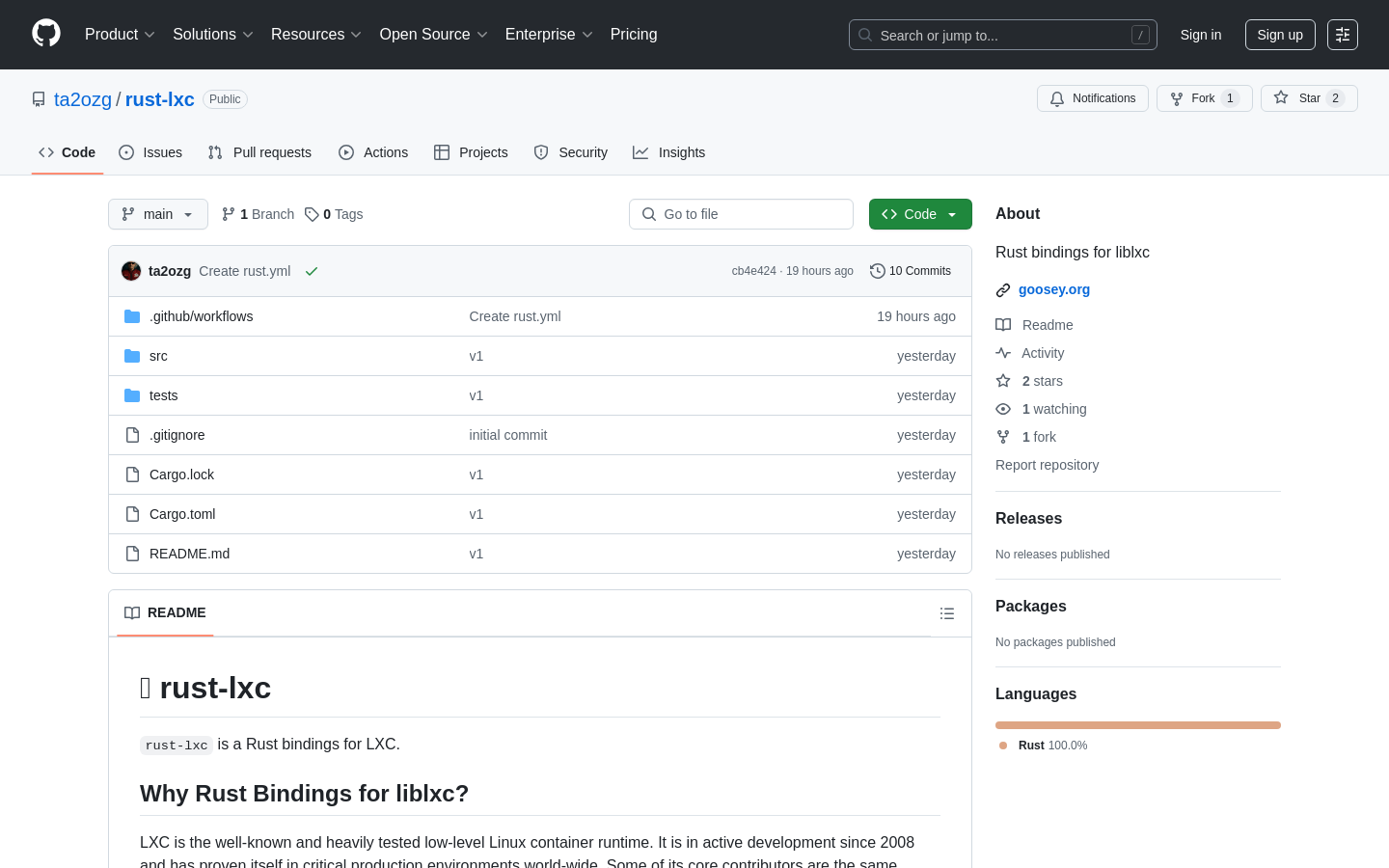Open the Projects tab
1389x868 pixels.
coord(471,152)
